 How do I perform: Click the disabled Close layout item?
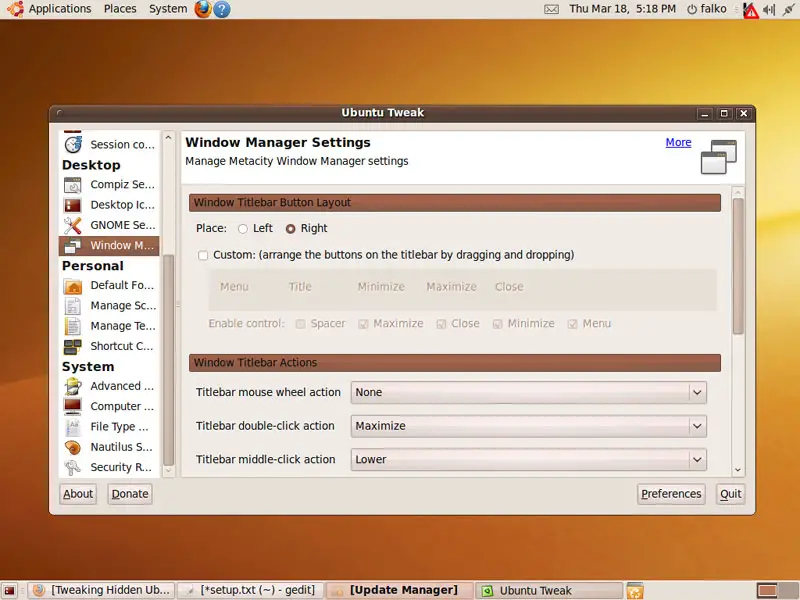[509, 287]
